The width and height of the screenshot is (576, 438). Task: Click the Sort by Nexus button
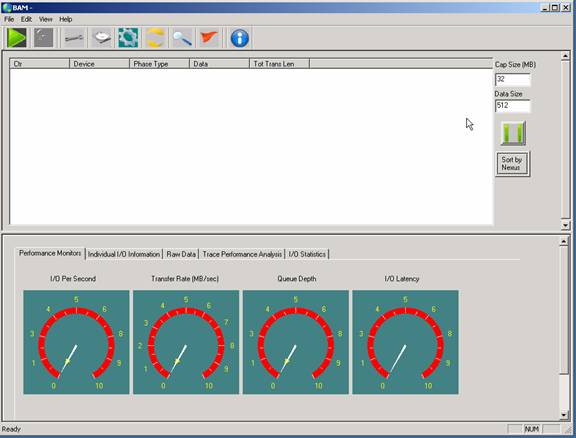(x=512, y=164)
